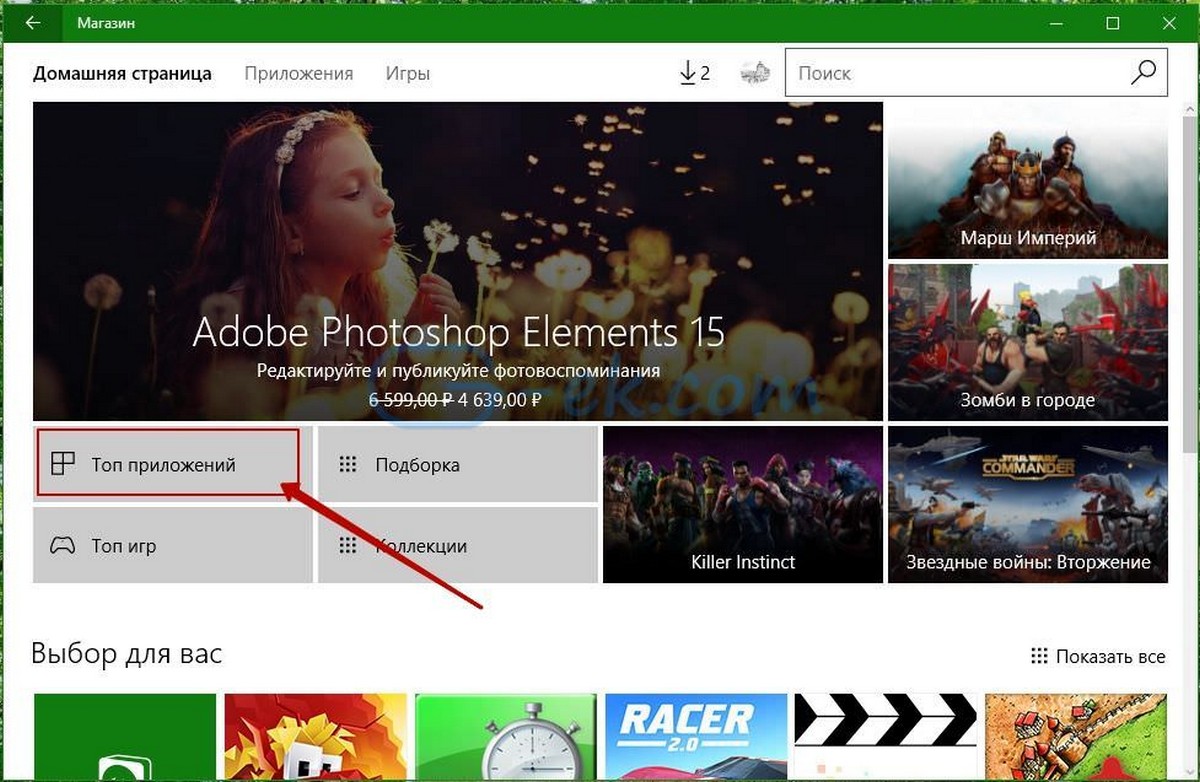Maximize the Магазин window
1200x782 pixels.
(1112, 22)
